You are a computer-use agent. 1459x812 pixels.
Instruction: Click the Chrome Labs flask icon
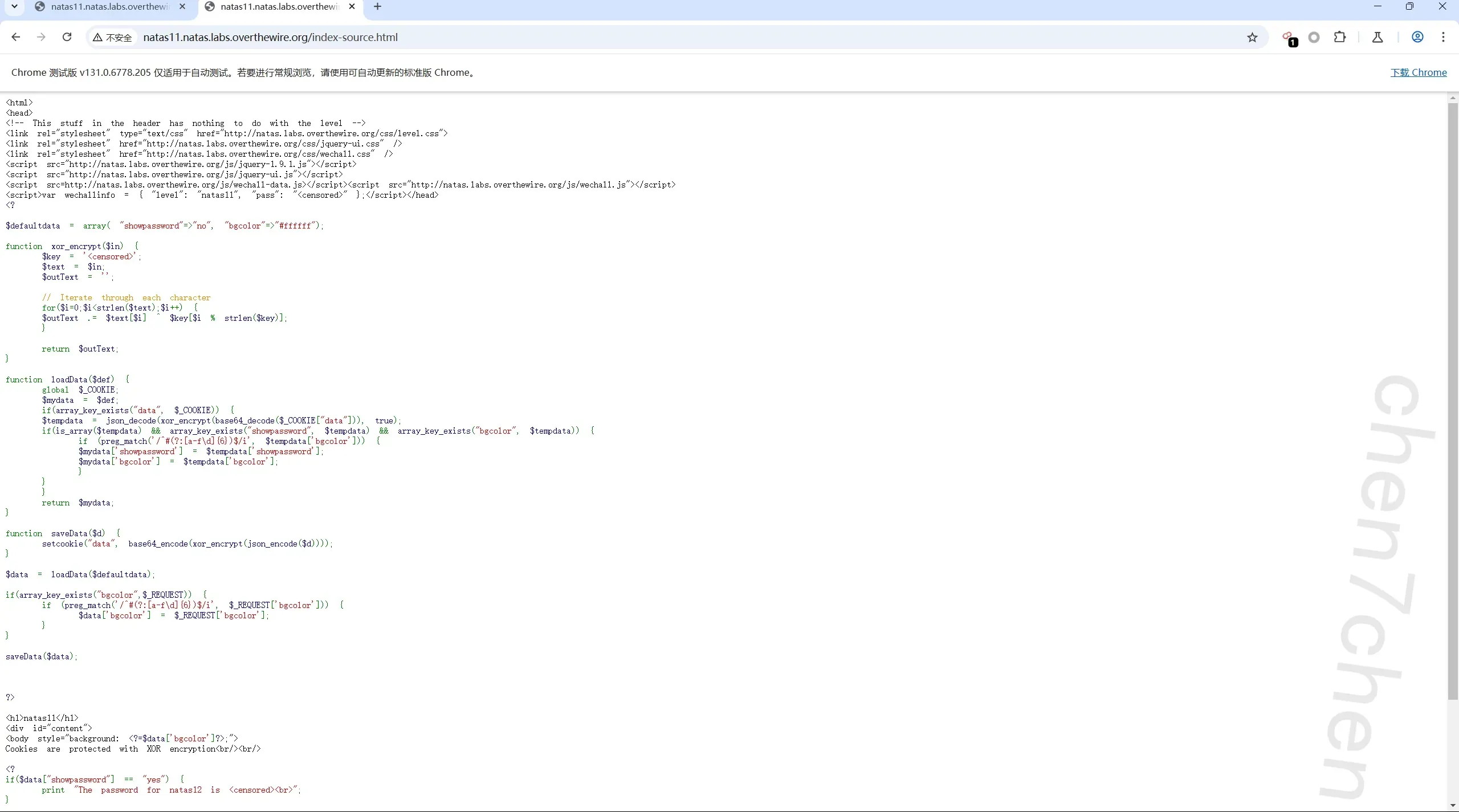1378,37
